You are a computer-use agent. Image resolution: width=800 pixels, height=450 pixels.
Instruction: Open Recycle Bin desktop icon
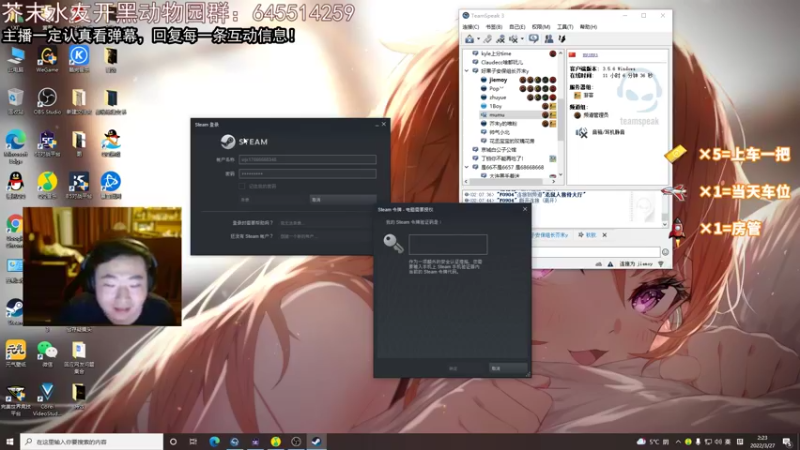tap(15, 101)
